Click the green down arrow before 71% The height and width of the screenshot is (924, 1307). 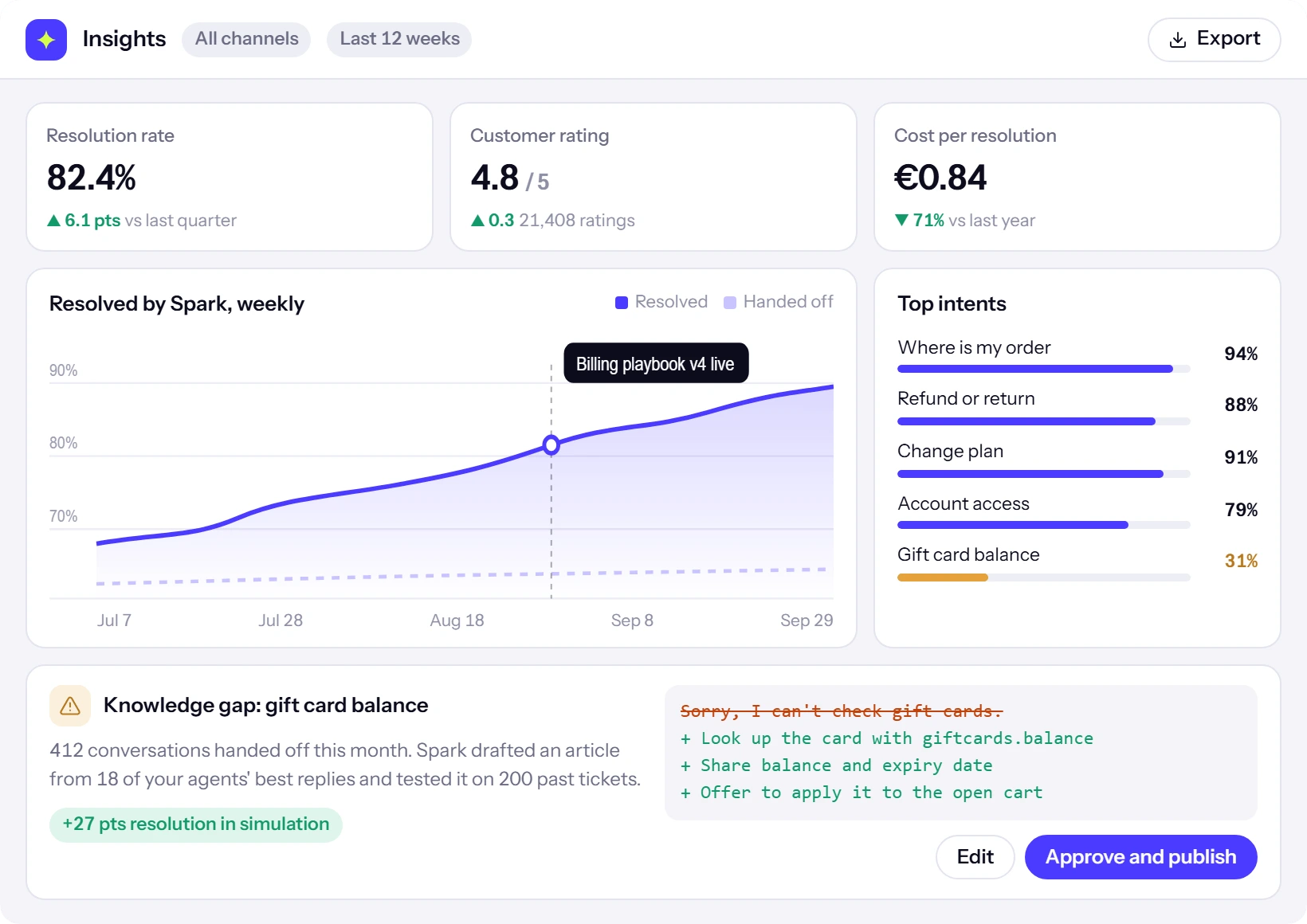click(x=901, y=220)
